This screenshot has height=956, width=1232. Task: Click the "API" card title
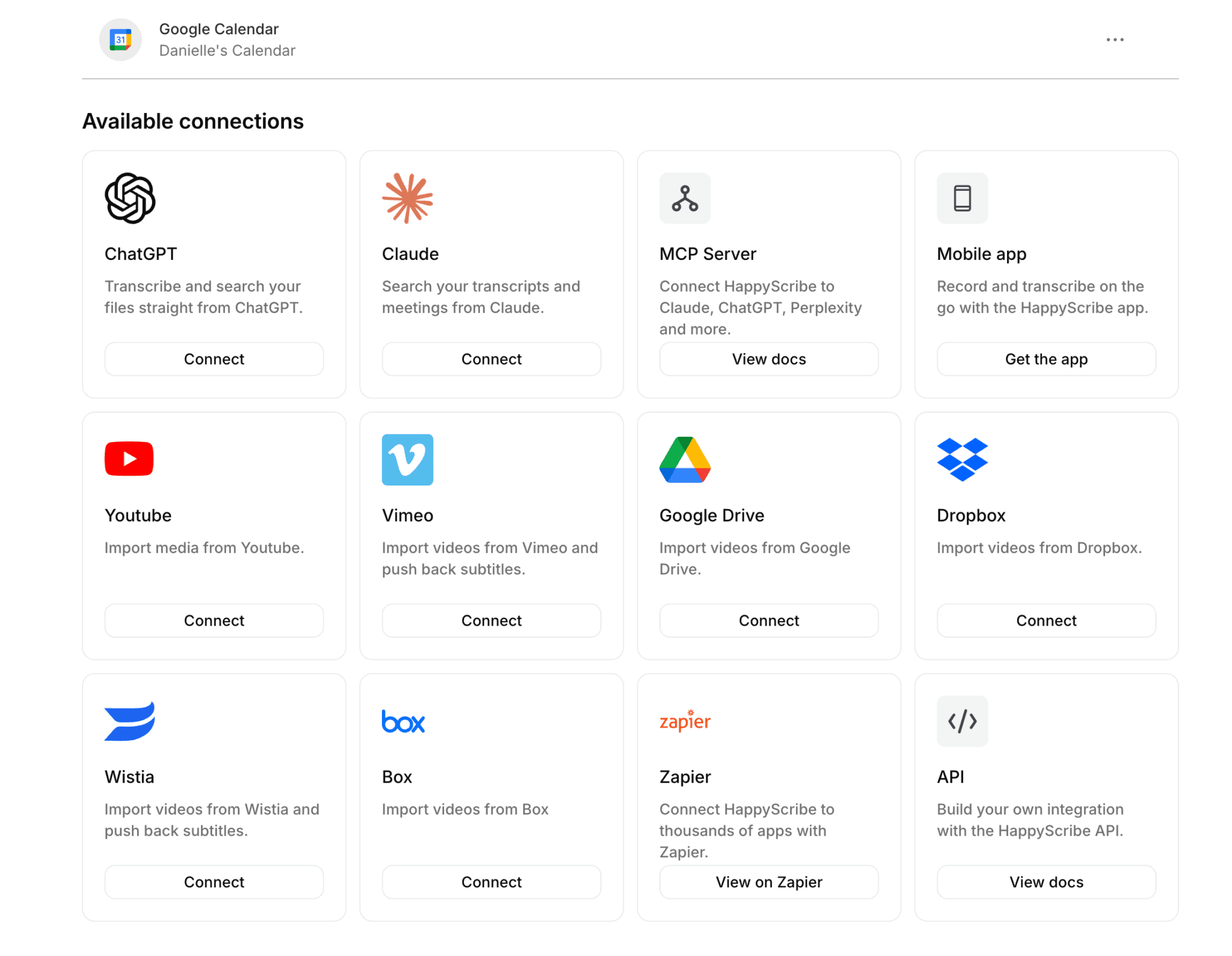pyautogui.click(x=950, y=777)
